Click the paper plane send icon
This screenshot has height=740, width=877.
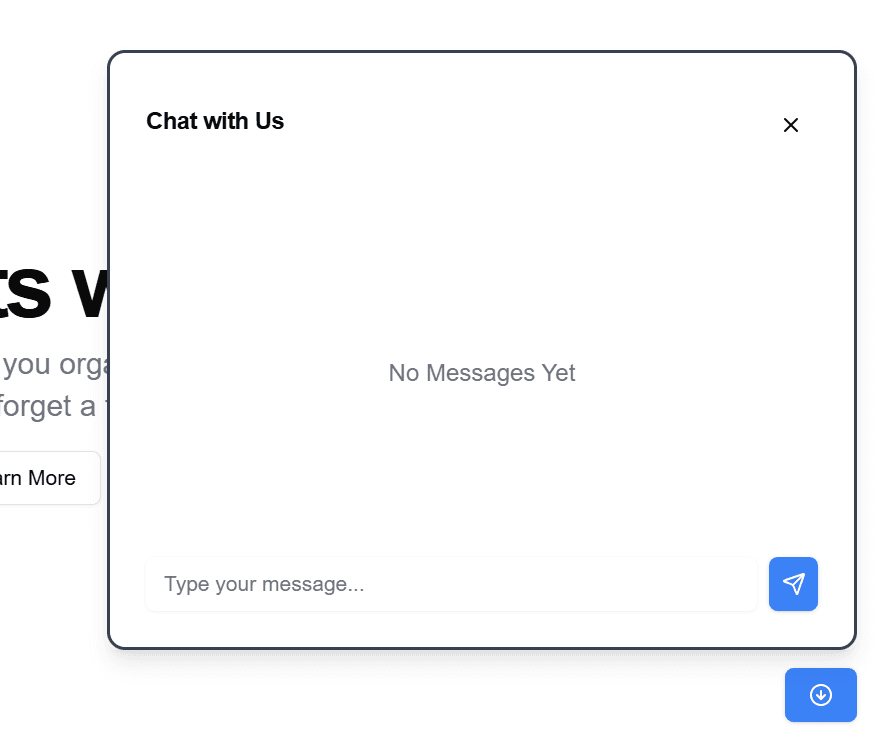793,584
